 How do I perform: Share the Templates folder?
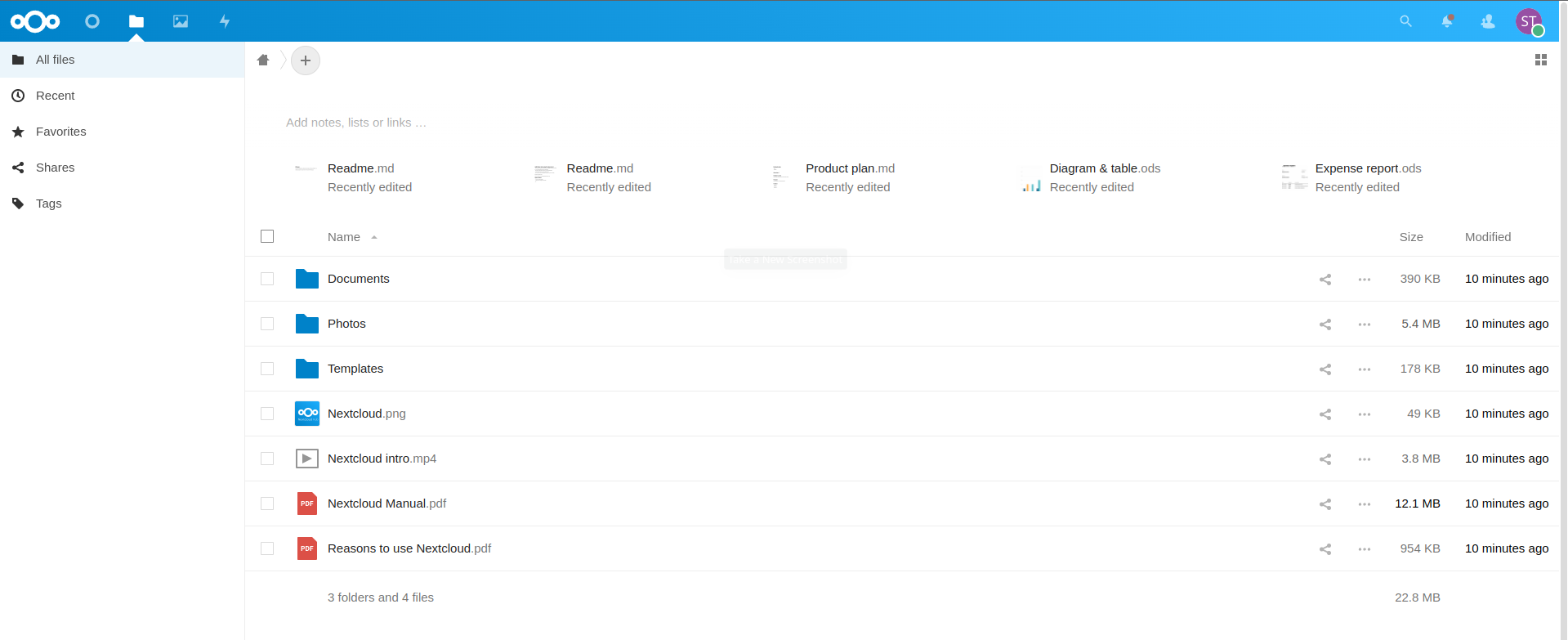[1325, 369]
